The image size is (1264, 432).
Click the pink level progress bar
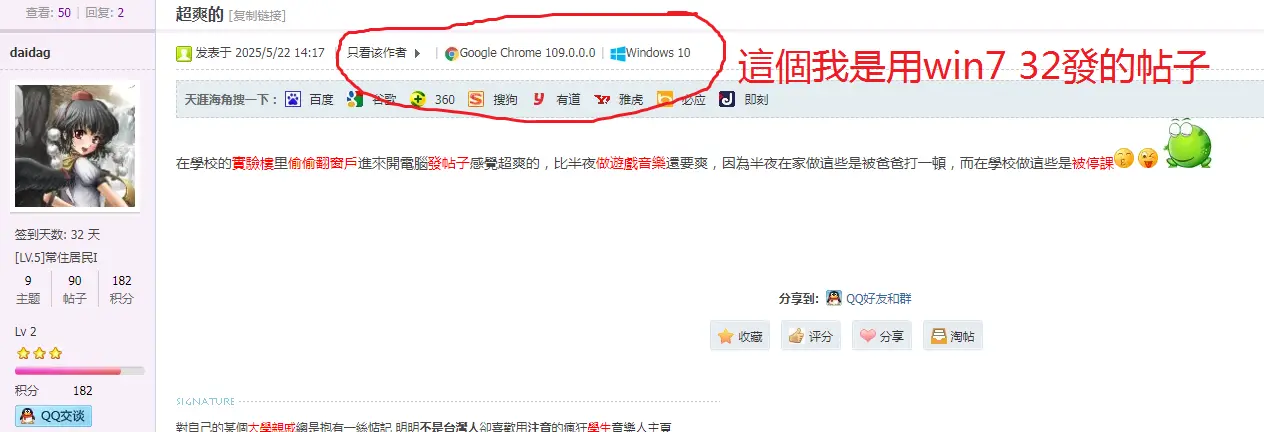[80, 371]
